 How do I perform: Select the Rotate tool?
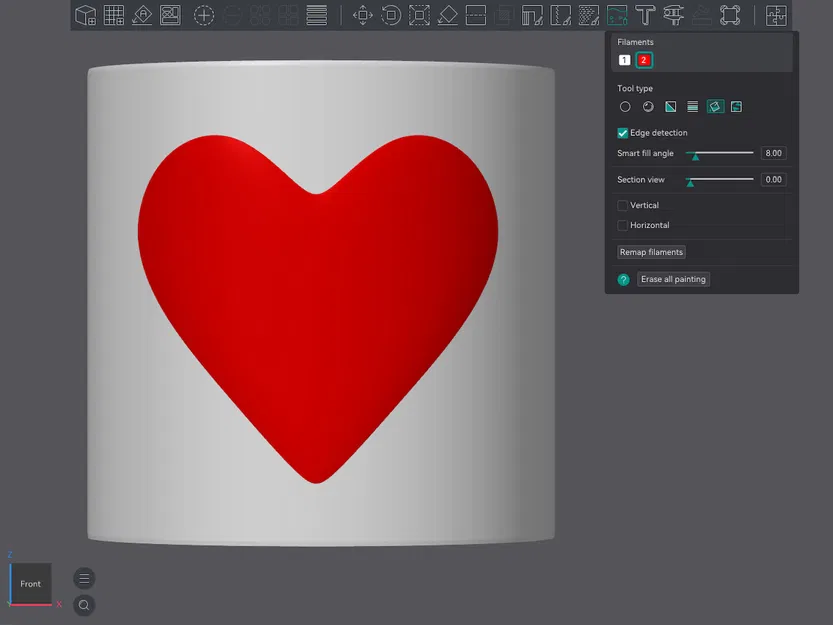tap(391, 15)
